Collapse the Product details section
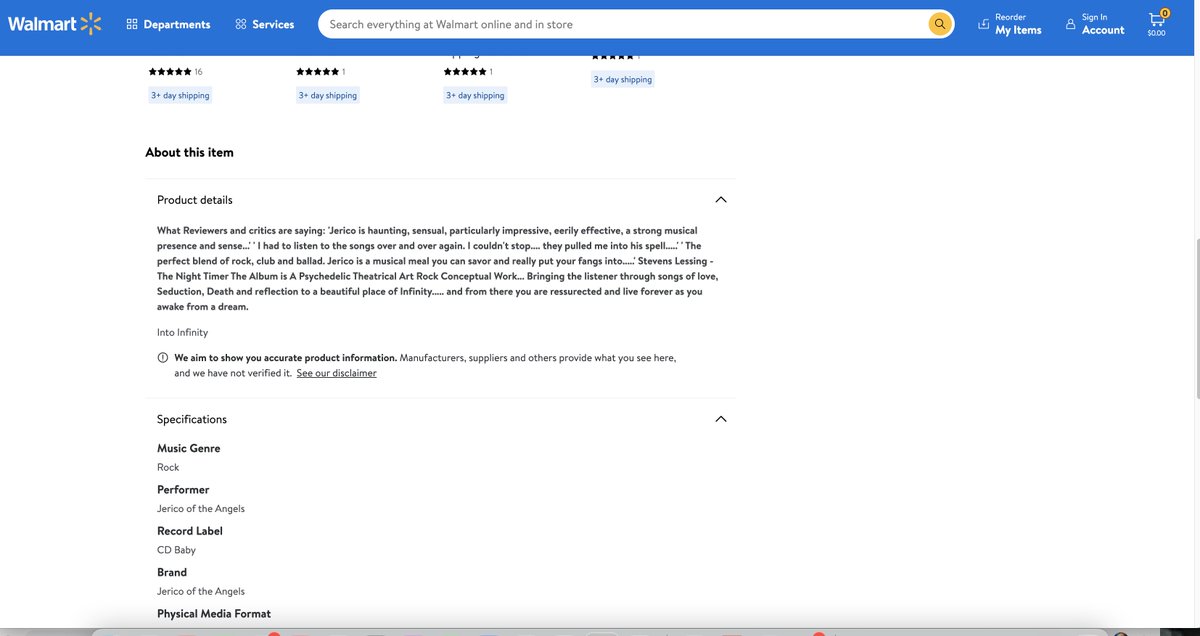 [x=721, y=200]
